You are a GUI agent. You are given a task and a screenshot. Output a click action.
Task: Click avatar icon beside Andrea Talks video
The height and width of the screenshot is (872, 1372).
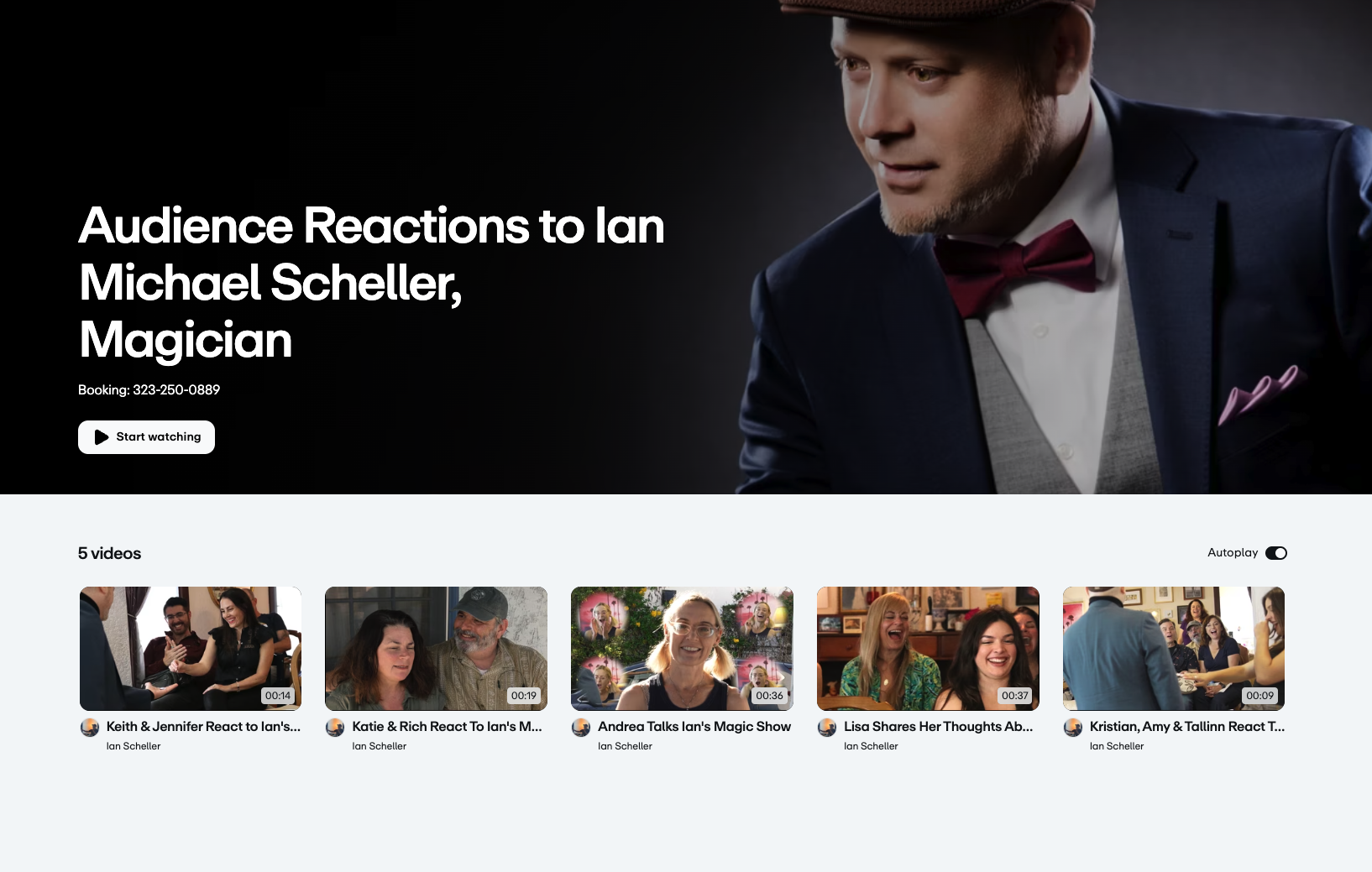pos(581,727)
